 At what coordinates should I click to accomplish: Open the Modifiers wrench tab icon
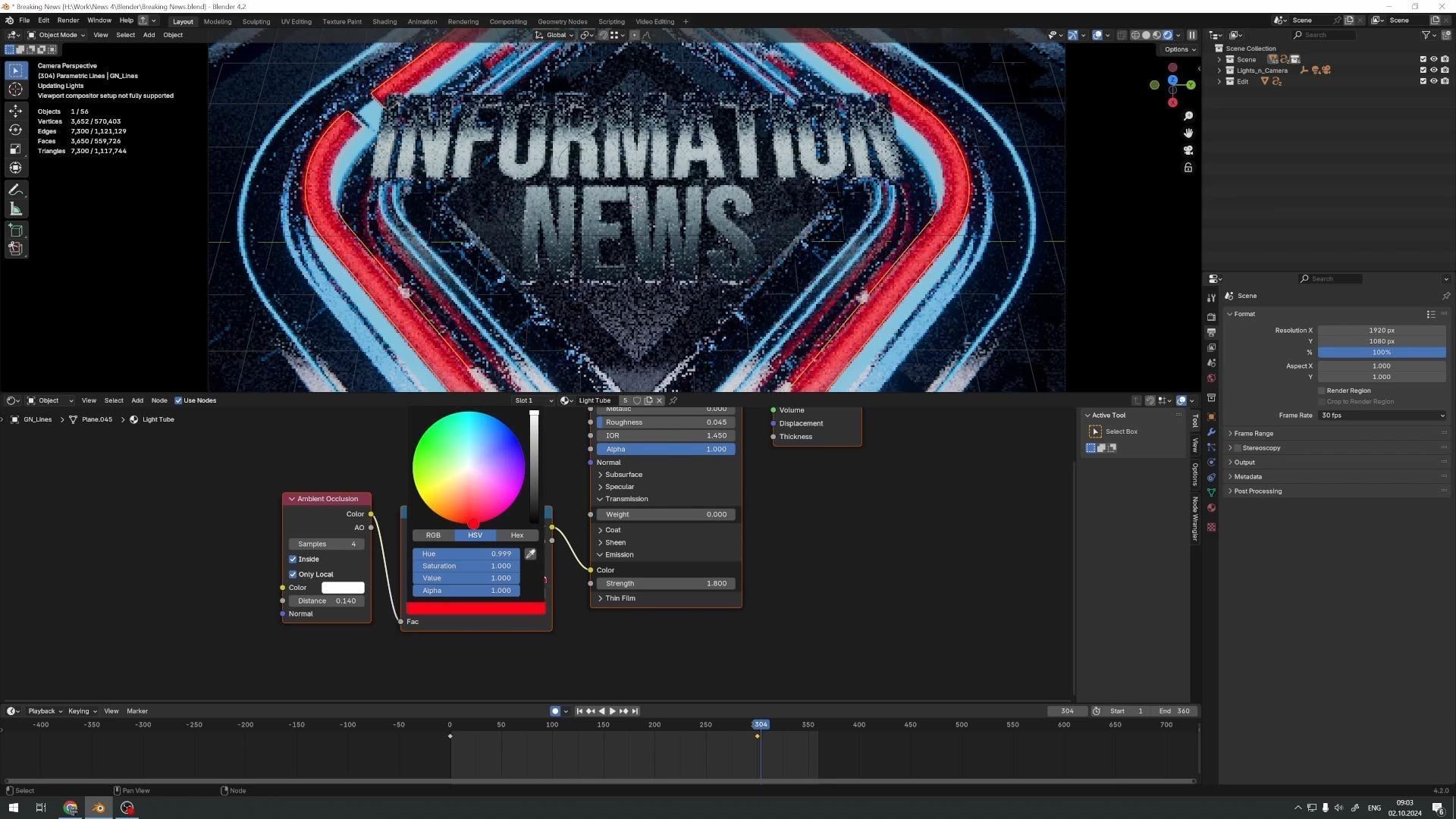pyautogui.click(x=1211, y=431)
